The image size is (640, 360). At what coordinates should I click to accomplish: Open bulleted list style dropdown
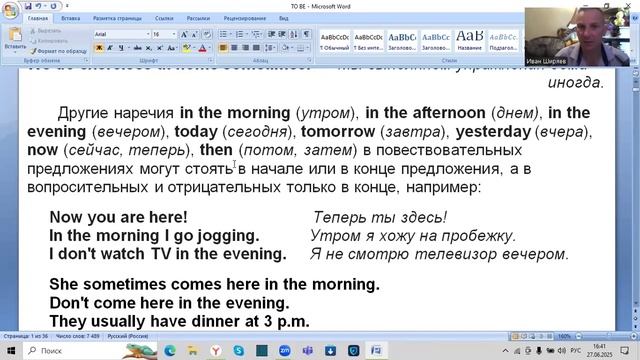point(231,34)
